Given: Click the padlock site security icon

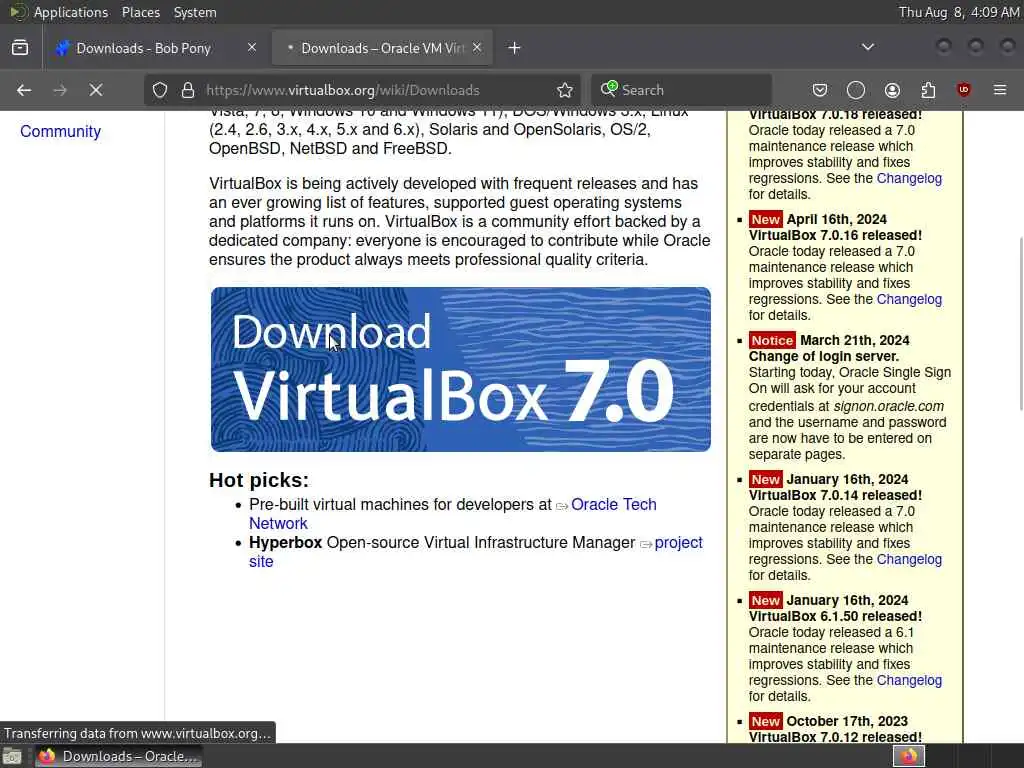Looking at the screenshot, I should point(188,90).
